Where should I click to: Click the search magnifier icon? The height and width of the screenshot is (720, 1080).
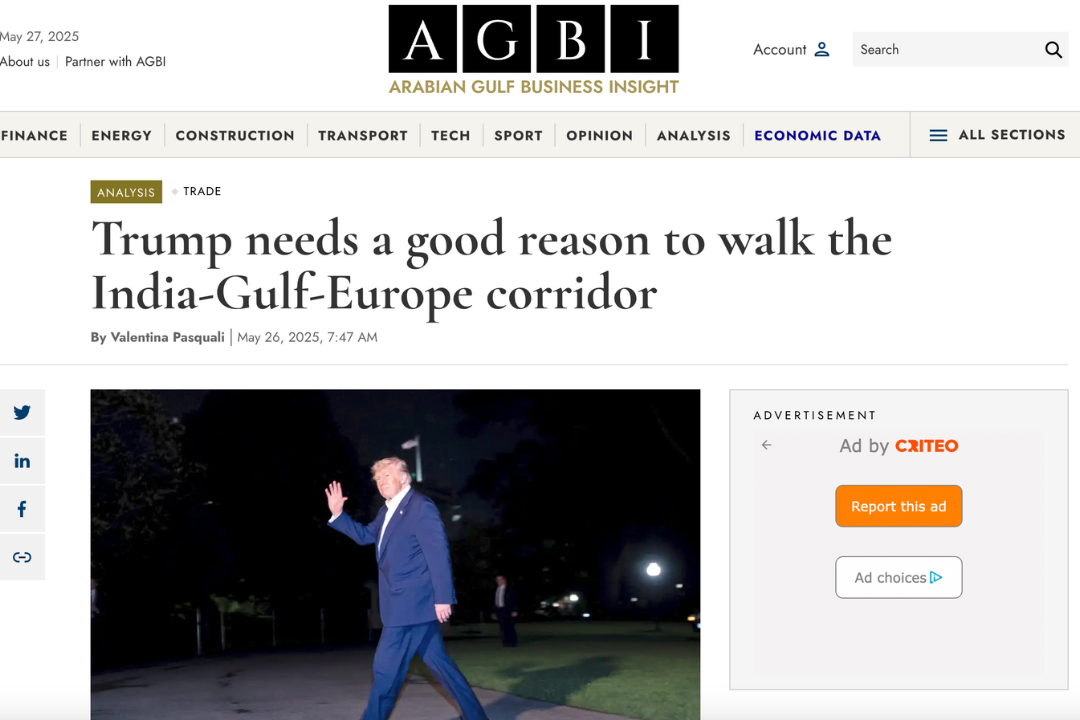(1052, 50)
